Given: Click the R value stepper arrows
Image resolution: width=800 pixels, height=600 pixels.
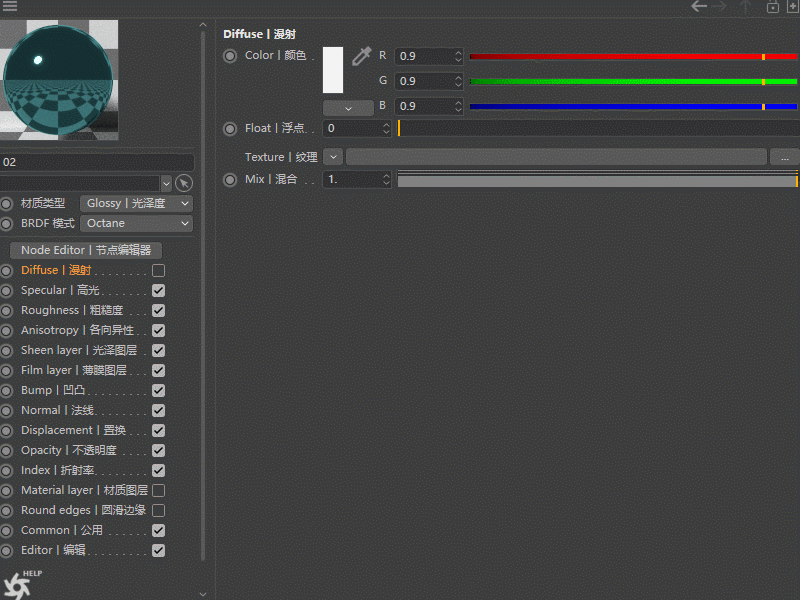Looking at the screenshot, I should coord(458,56).
